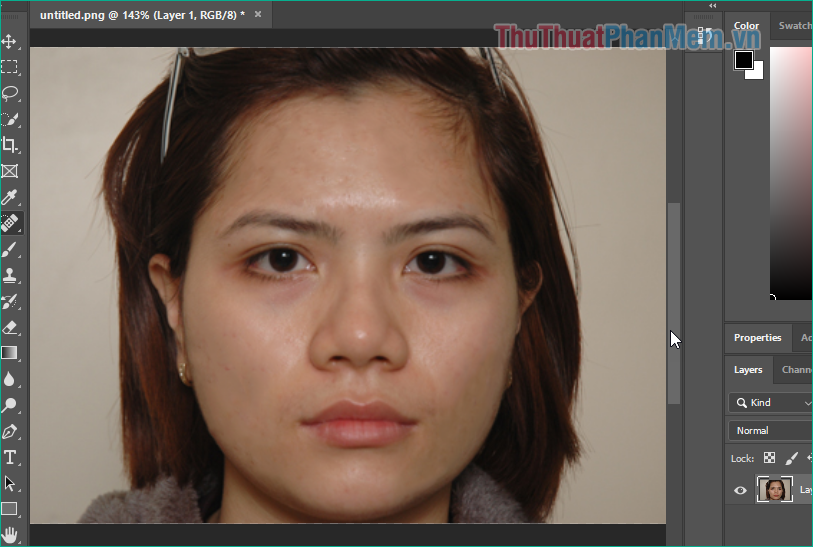The image size is (813, 547).
Task: Hide Layer 1 with eye icon
Action: (740, 490)
